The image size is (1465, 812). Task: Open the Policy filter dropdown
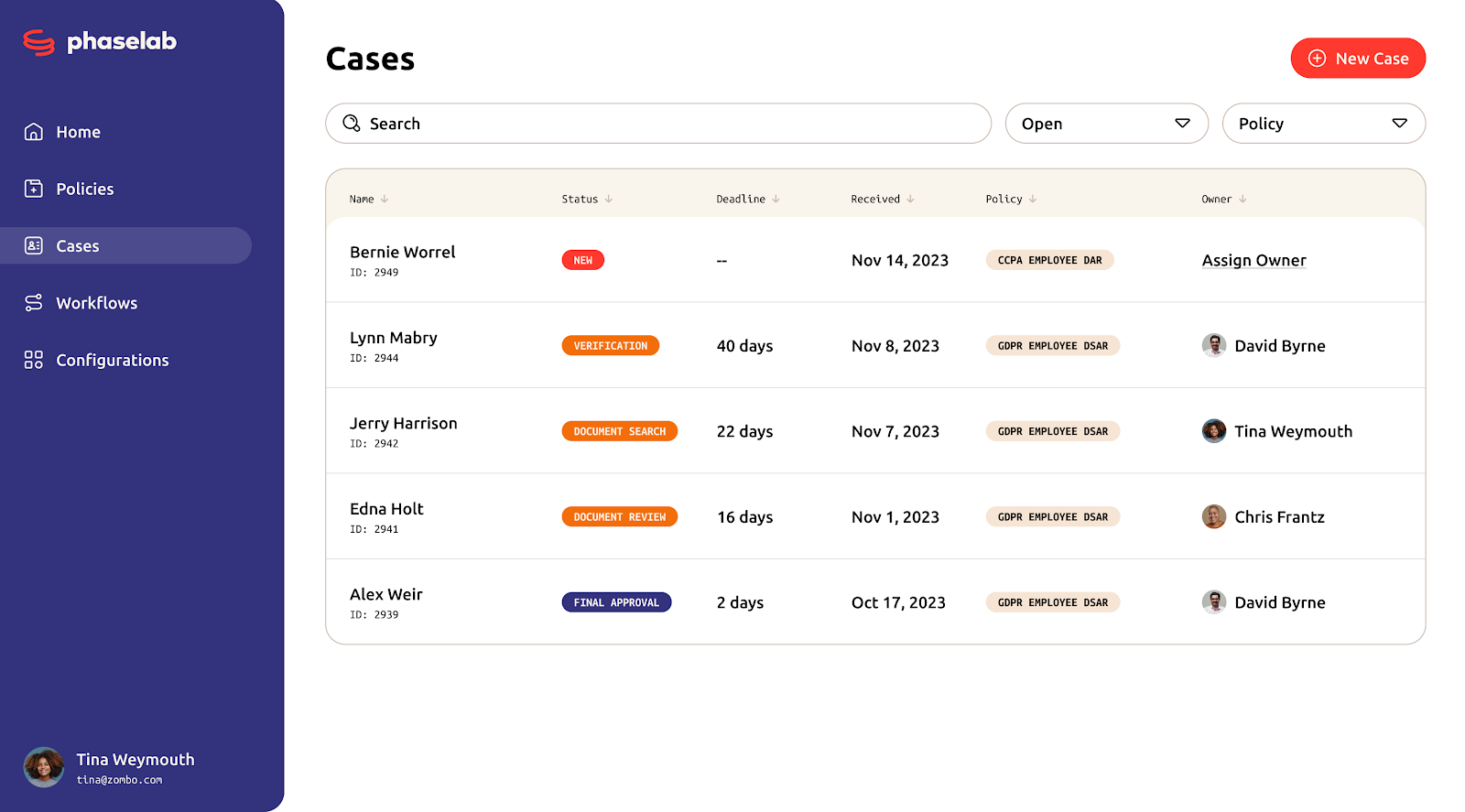tap(1323, 124)
